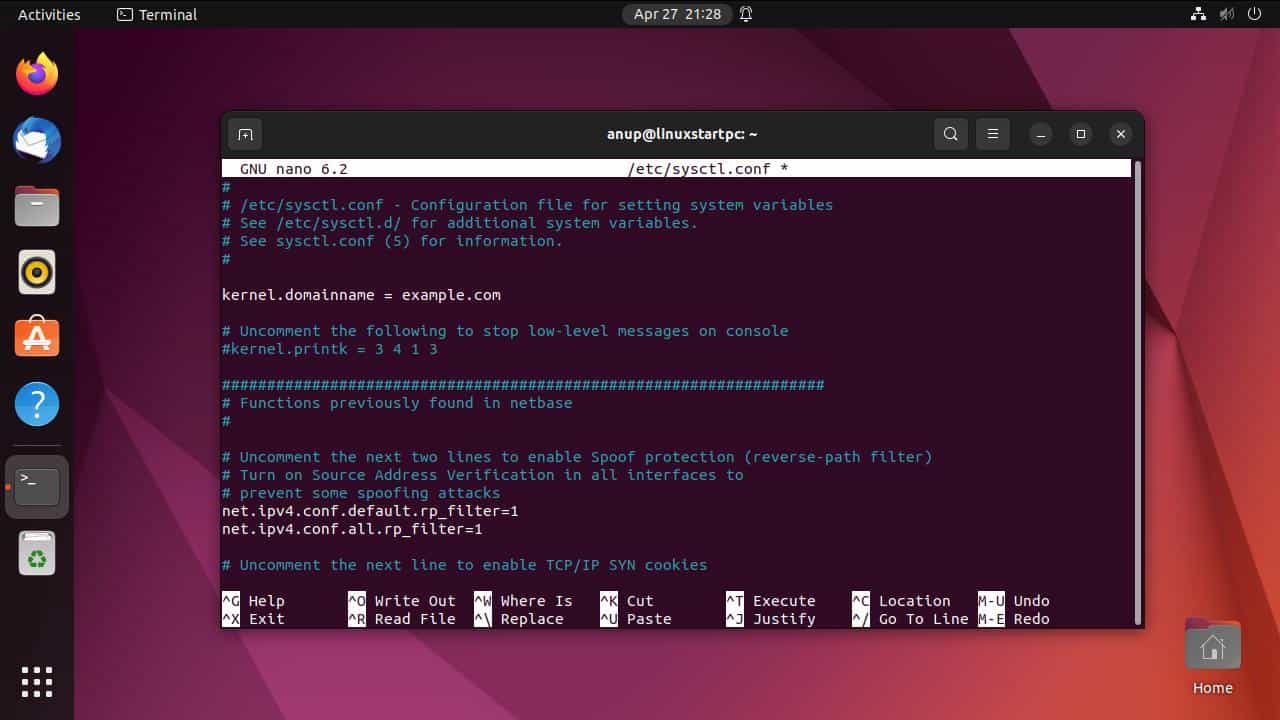Click Activities in the top bar
The image size is (1280, 720).
46,14
